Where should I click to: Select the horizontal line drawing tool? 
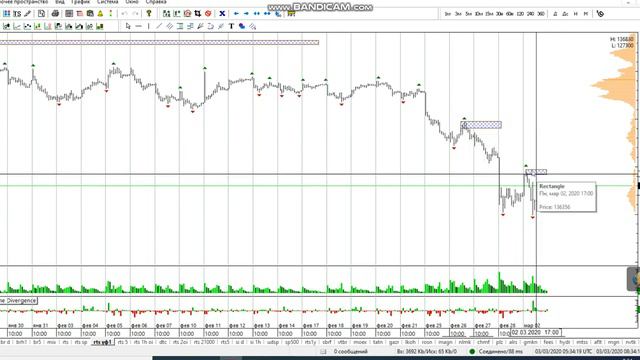(139, 26)
